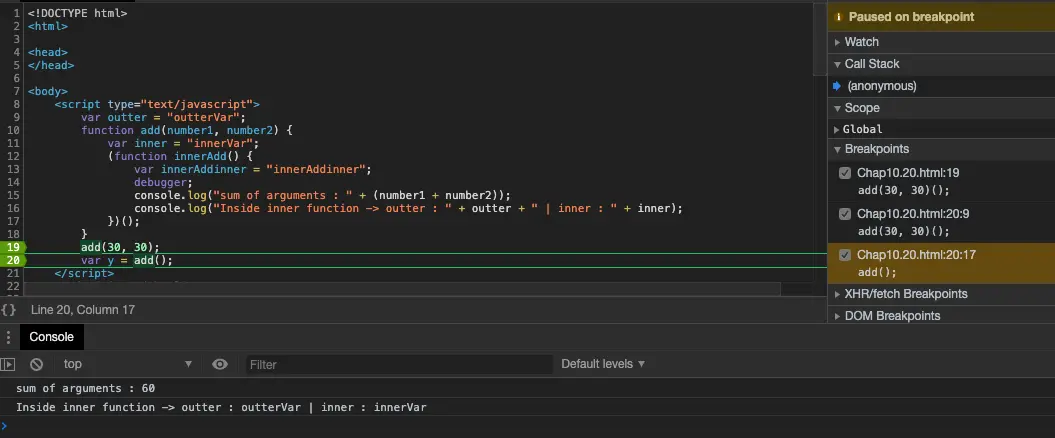Click the console Filter input field
The image size is (1055, 438).
399,364
